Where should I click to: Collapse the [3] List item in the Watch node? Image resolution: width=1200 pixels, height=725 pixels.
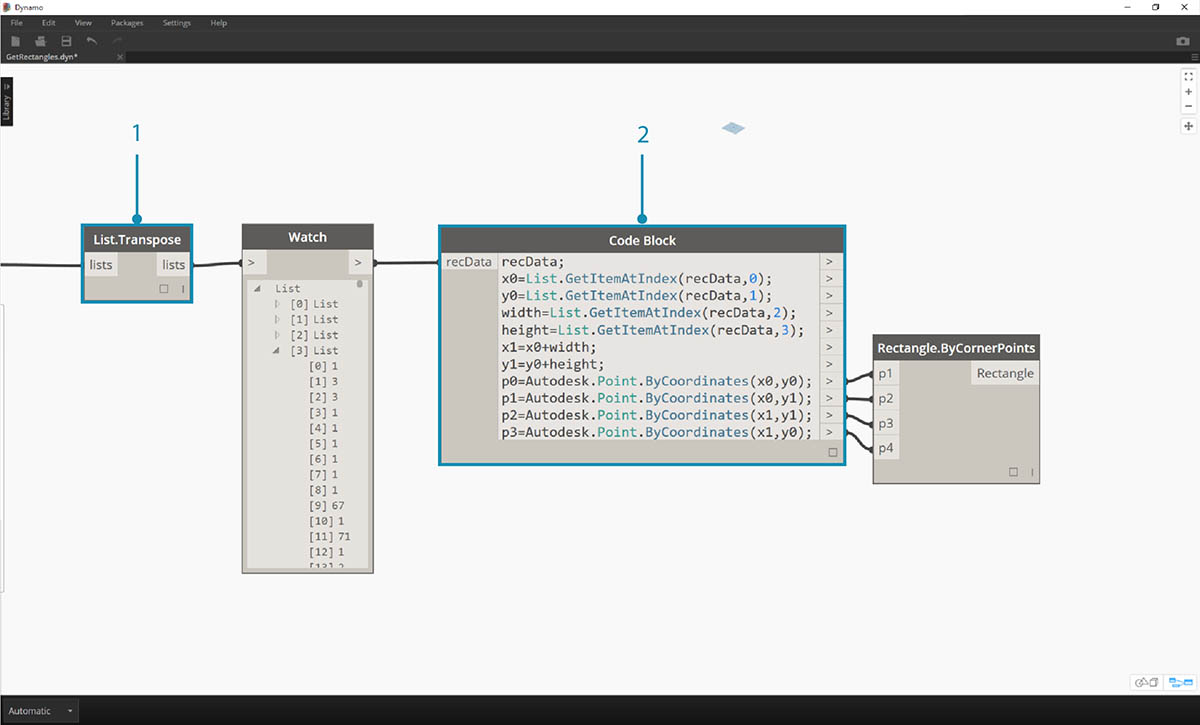click(276, 350)
